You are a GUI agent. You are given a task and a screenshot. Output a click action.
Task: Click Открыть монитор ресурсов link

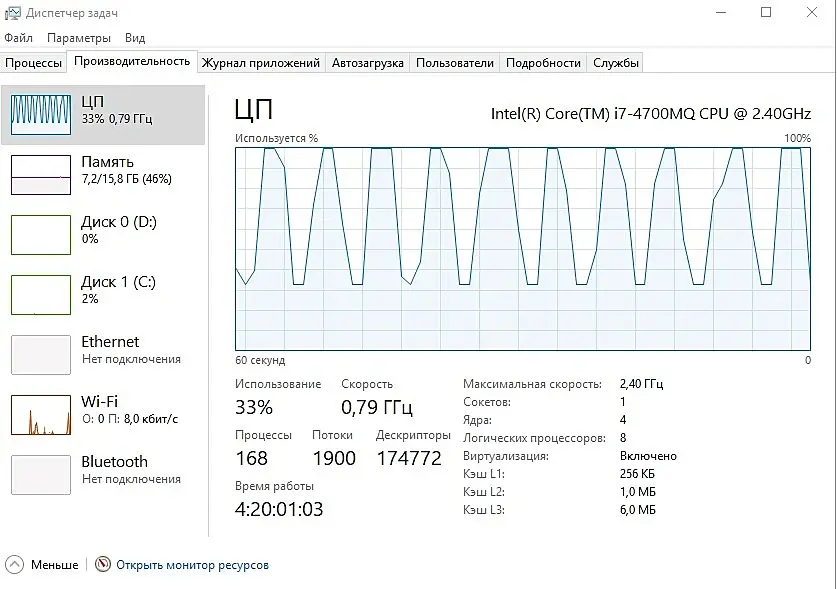pos(192,565)
